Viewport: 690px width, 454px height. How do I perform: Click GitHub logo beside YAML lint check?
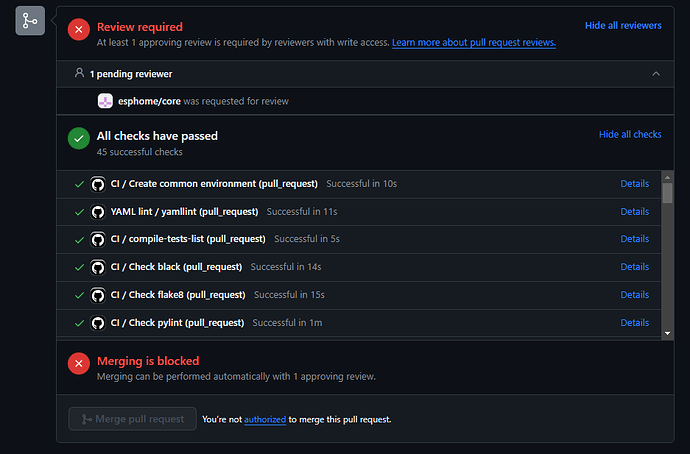(x=98, y=212)
